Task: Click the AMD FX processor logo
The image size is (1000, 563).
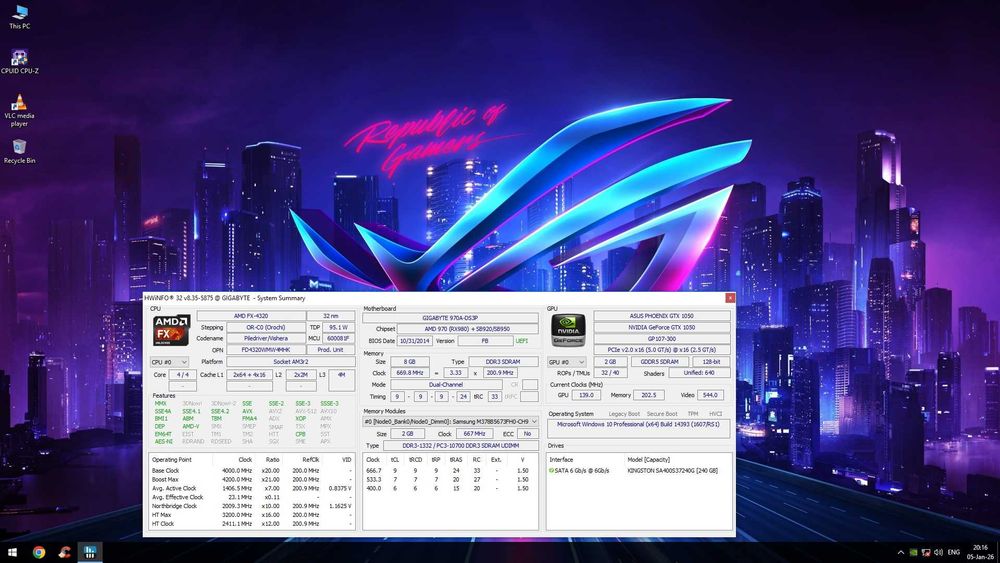Action: tap(171, 330)
